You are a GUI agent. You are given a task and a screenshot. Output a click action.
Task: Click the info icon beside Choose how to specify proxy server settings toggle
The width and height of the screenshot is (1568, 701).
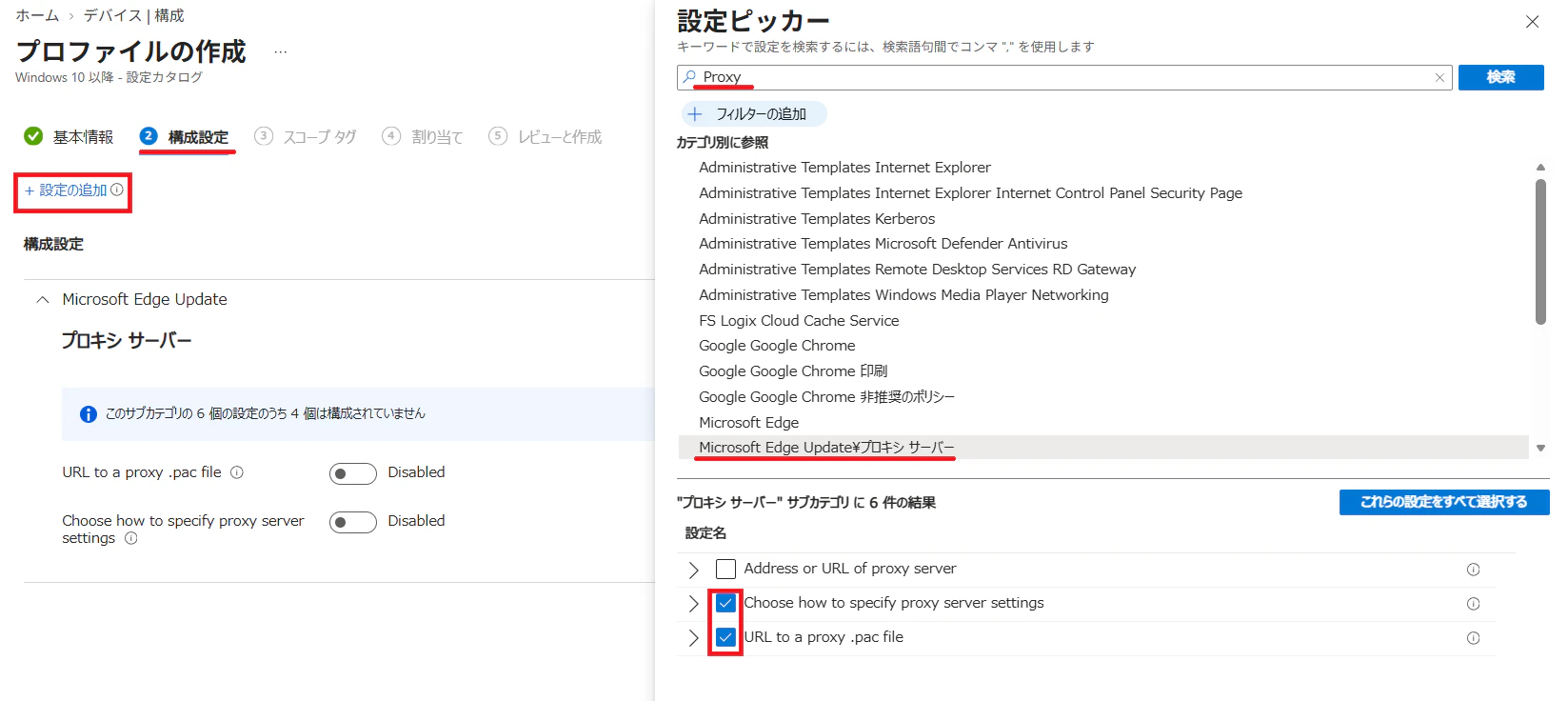[131, 538]
